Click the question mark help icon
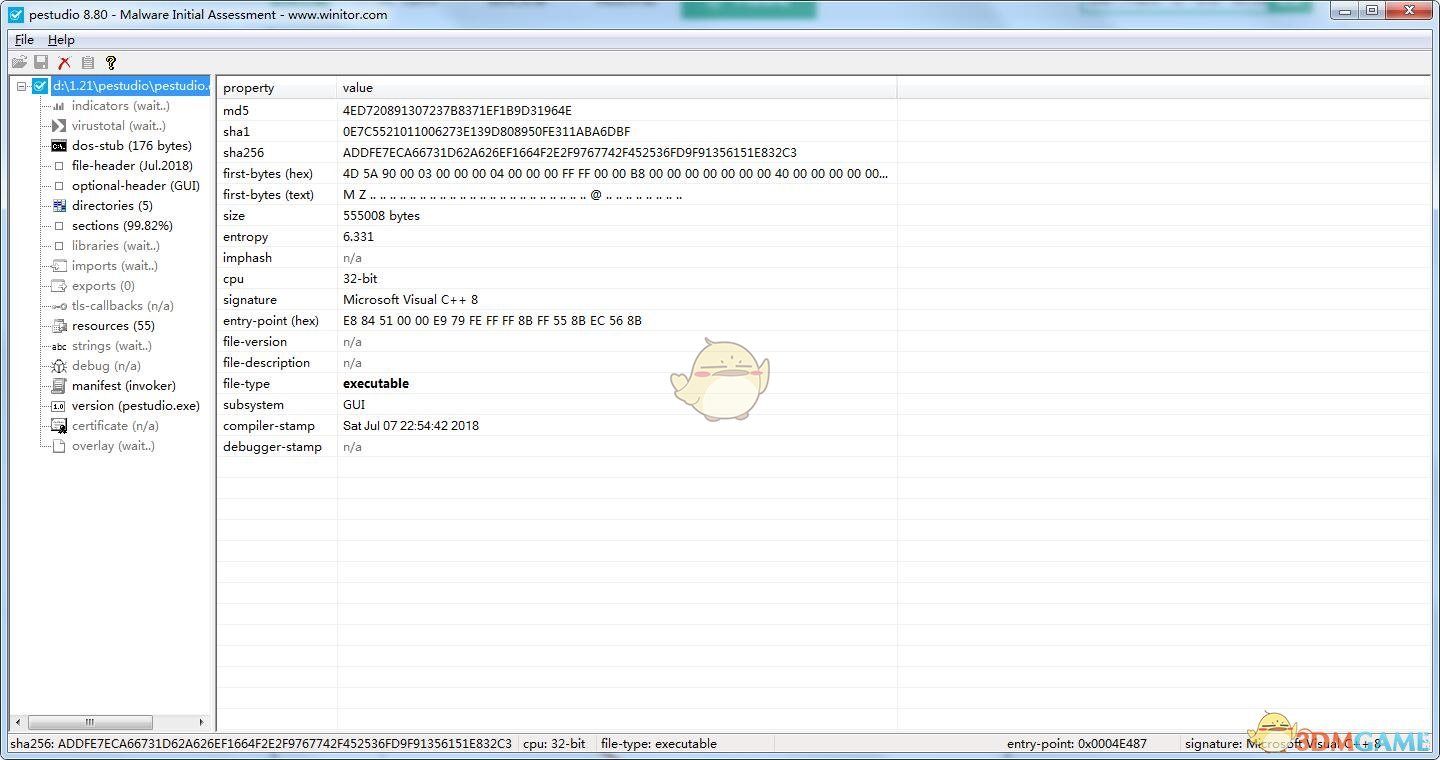This screenshot has width=1440, height=760. [111, 62]
